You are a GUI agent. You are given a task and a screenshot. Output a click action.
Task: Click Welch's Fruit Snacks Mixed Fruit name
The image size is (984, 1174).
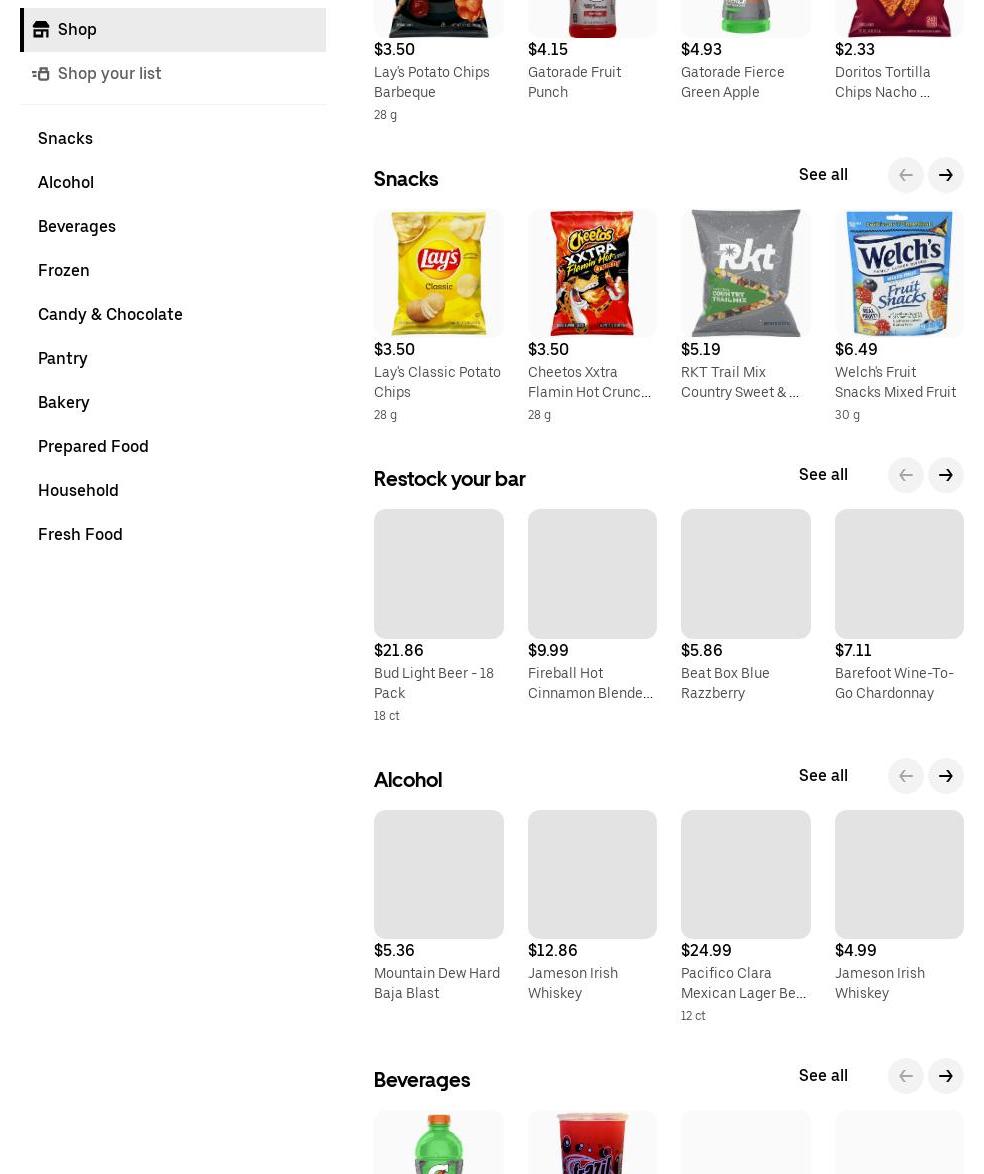tap(896, 382)
